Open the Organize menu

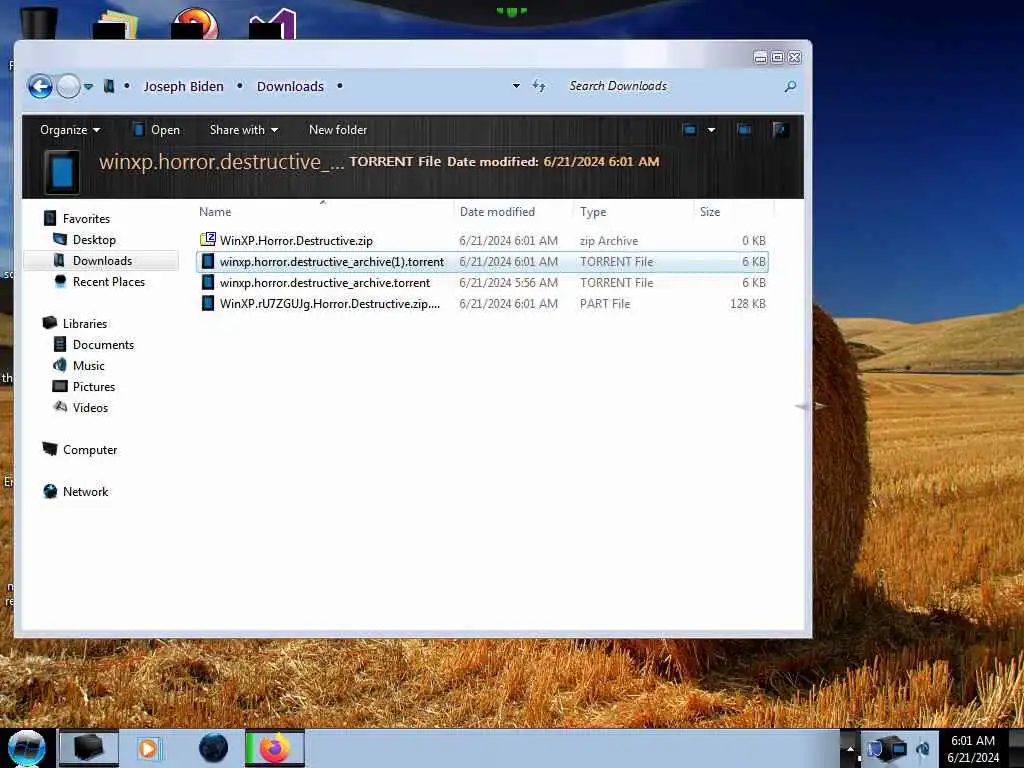click(70, 130)
